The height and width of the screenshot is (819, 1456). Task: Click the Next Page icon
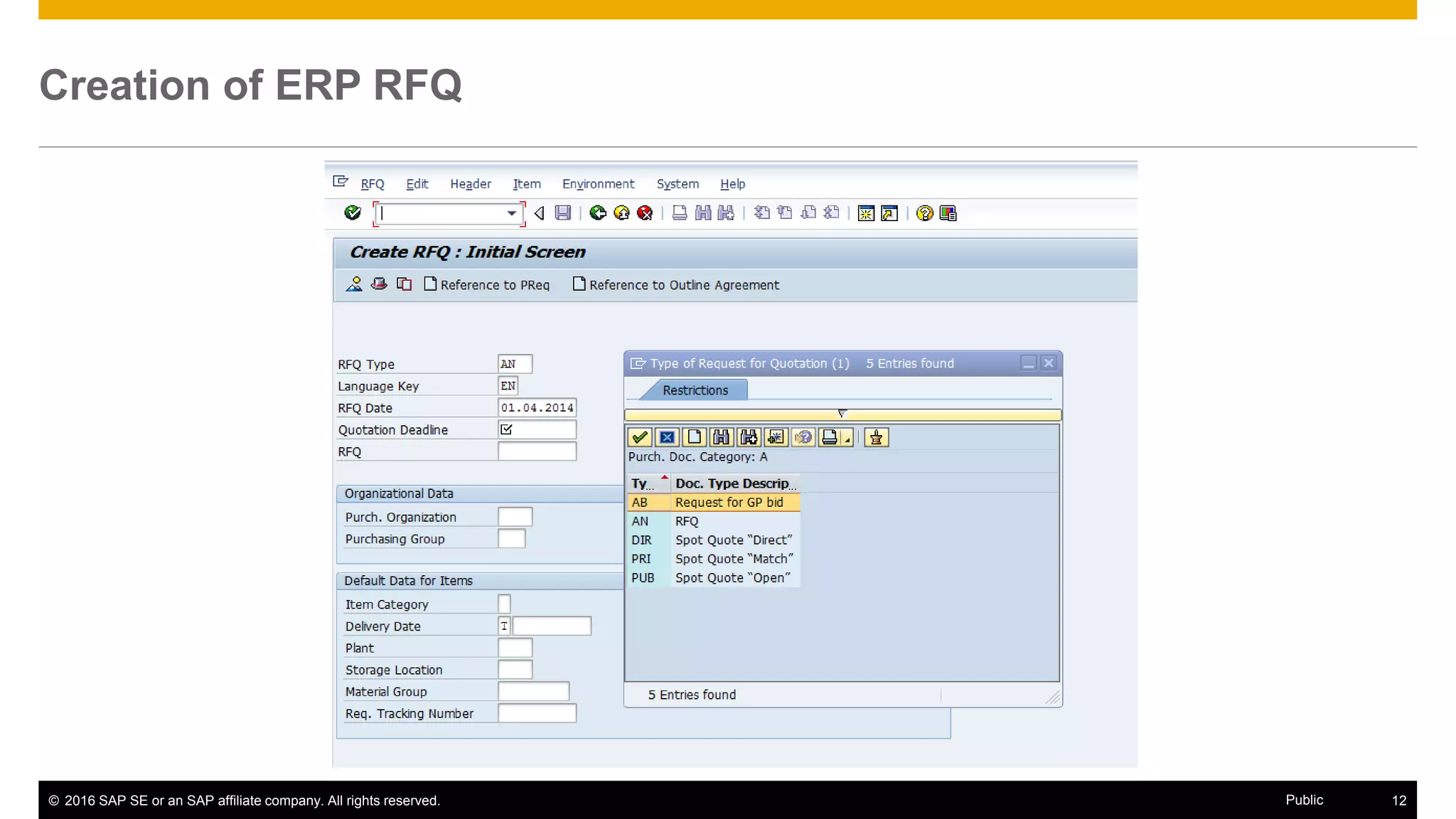808,213
